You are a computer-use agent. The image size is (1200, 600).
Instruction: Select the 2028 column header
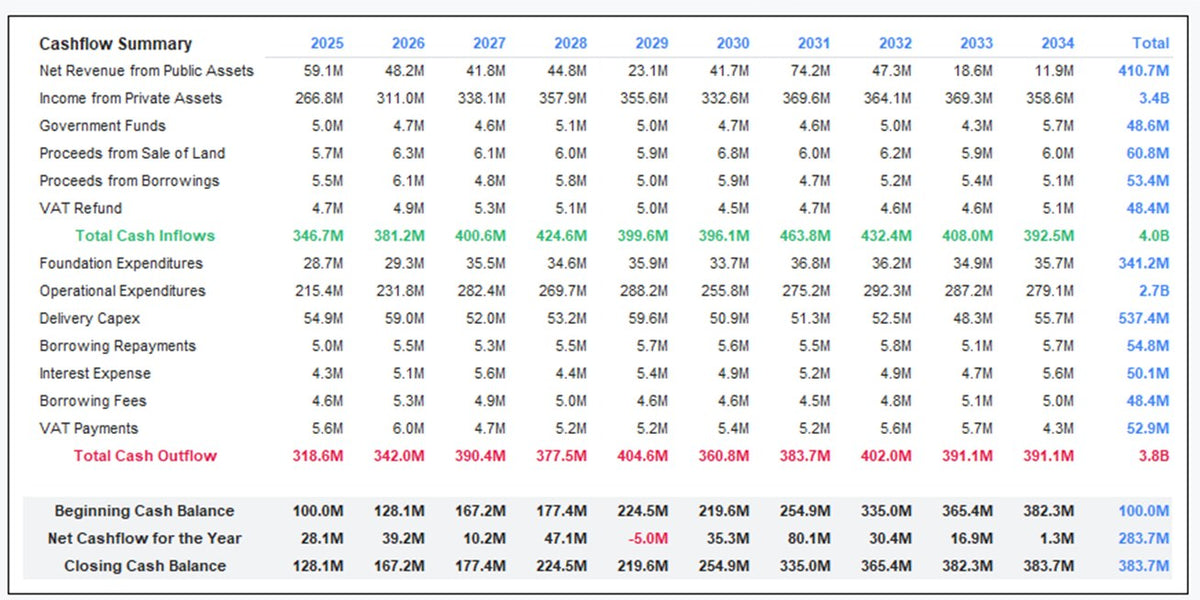point(570,43)
